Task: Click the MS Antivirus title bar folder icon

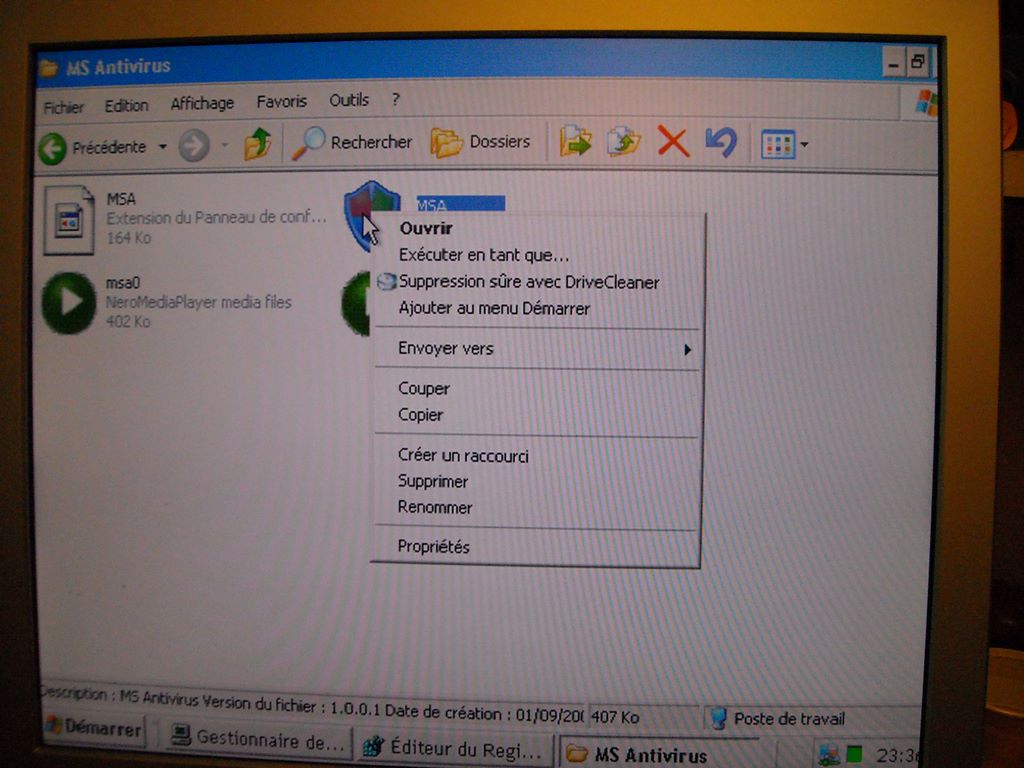Action: tap(48, 67)
